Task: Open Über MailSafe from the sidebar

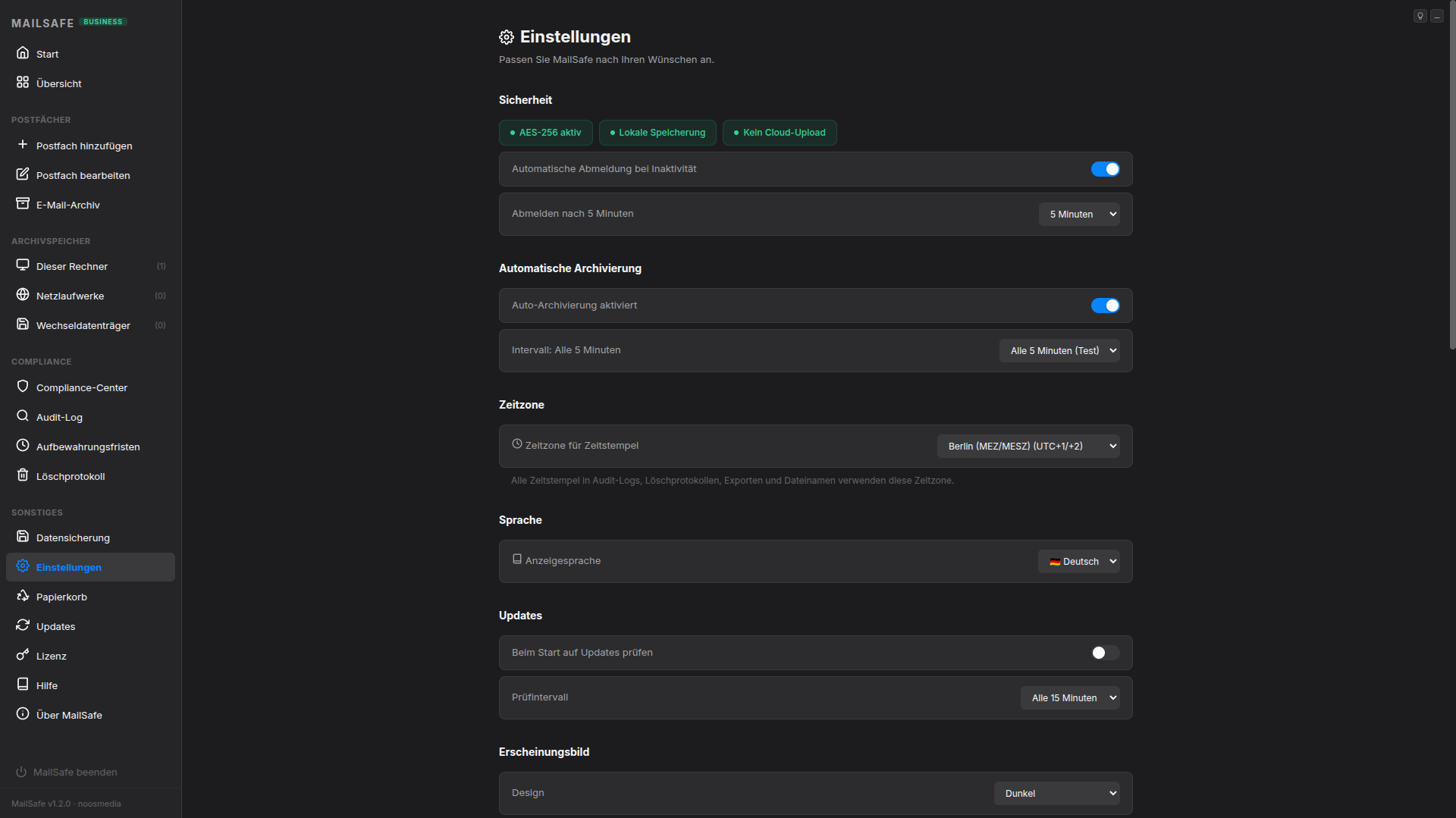Action: click(69, 714)
